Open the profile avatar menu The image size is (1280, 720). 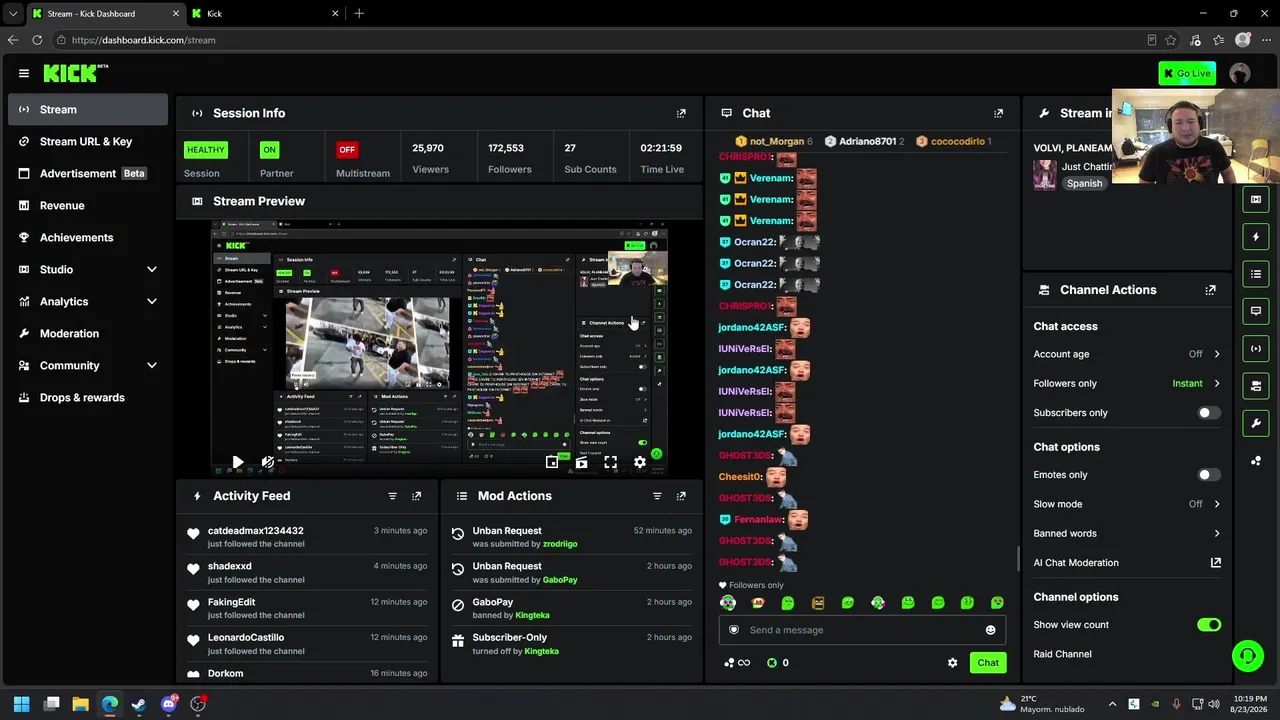[1240, 73]
